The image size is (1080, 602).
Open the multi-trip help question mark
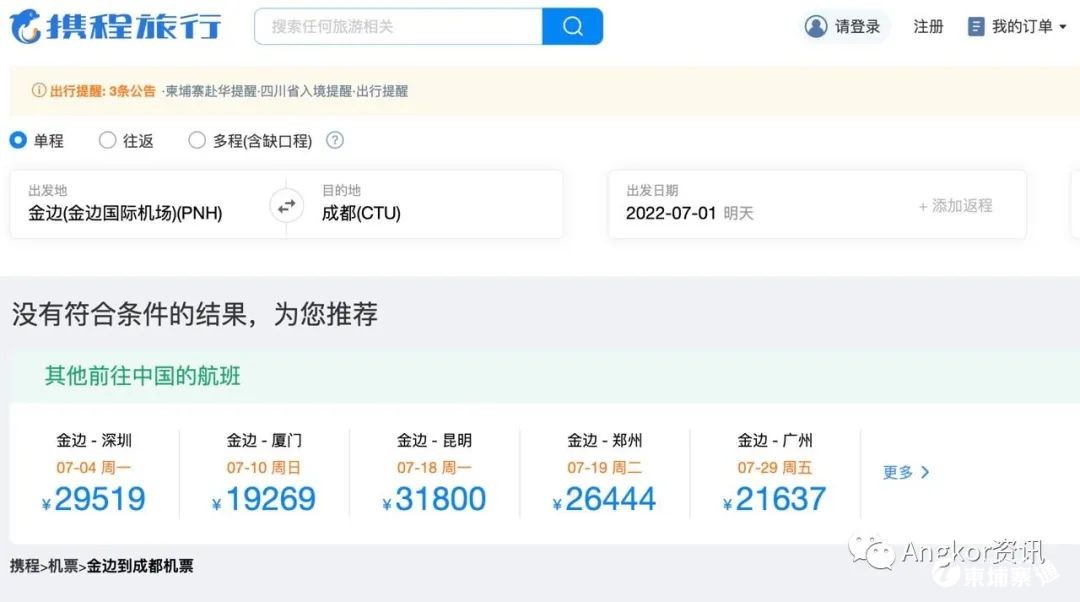click(x=335, y=141)
